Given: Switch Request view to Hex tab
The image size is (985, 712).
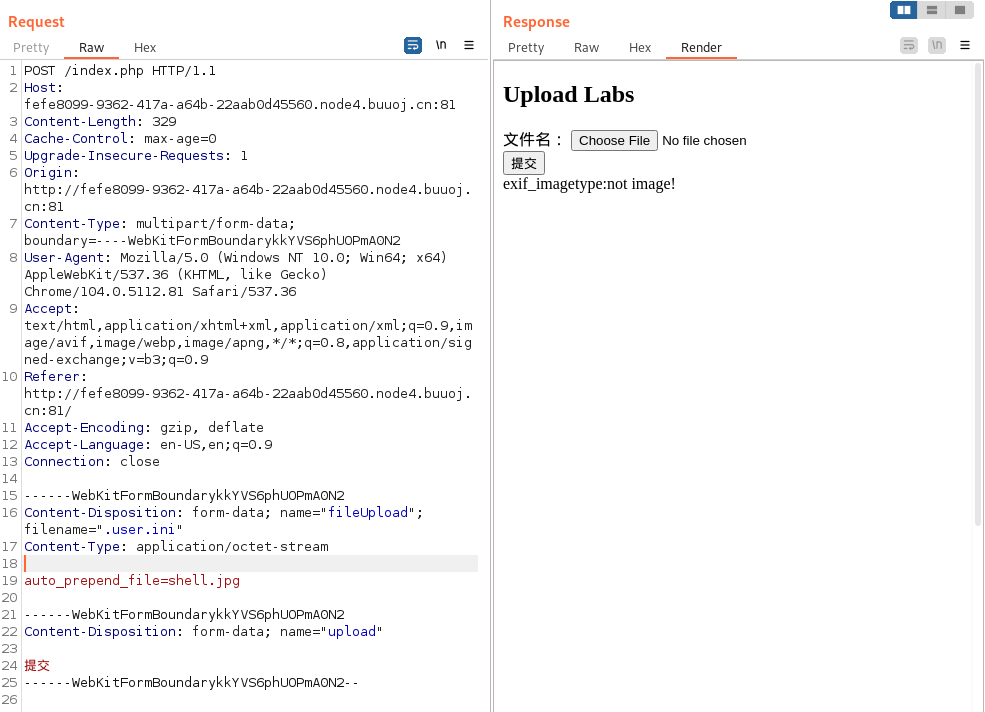Looking at the screenshot, I should 144,48.
